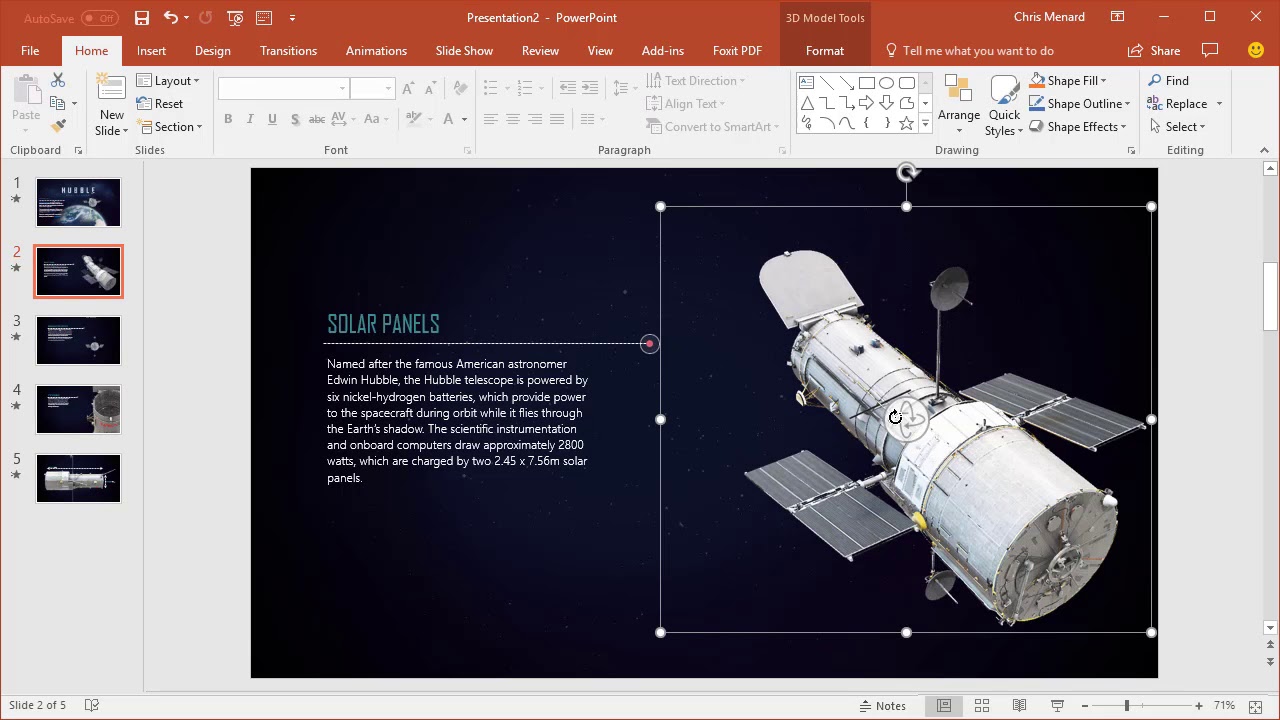1280x720 pixels.
Task: Toggle Bold formatting button
Action: [228, 119]
